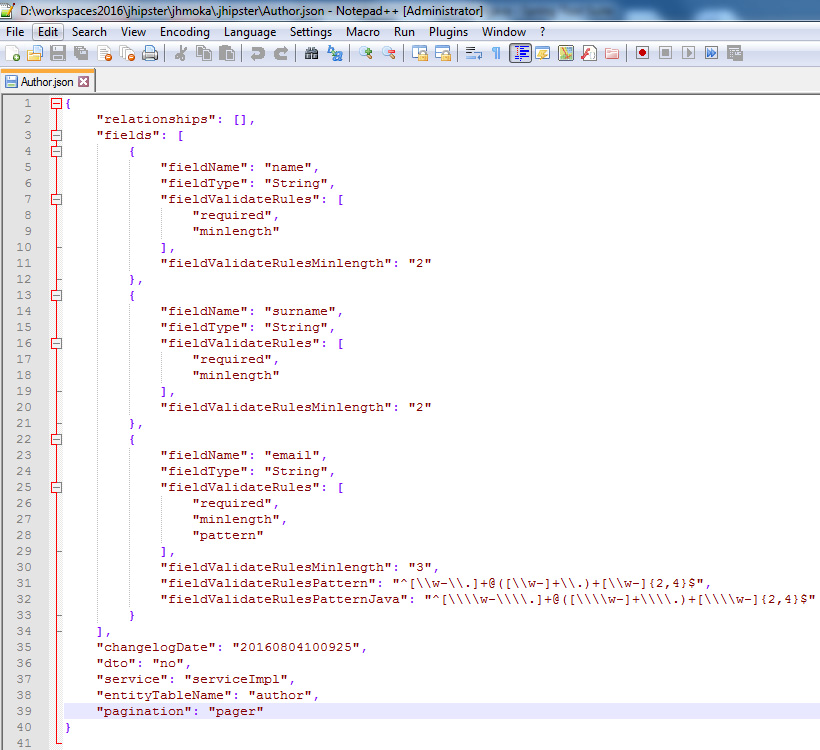This screenshot has width=820, height=750.
Task: Open the File menu
Action: pos(15,32)
